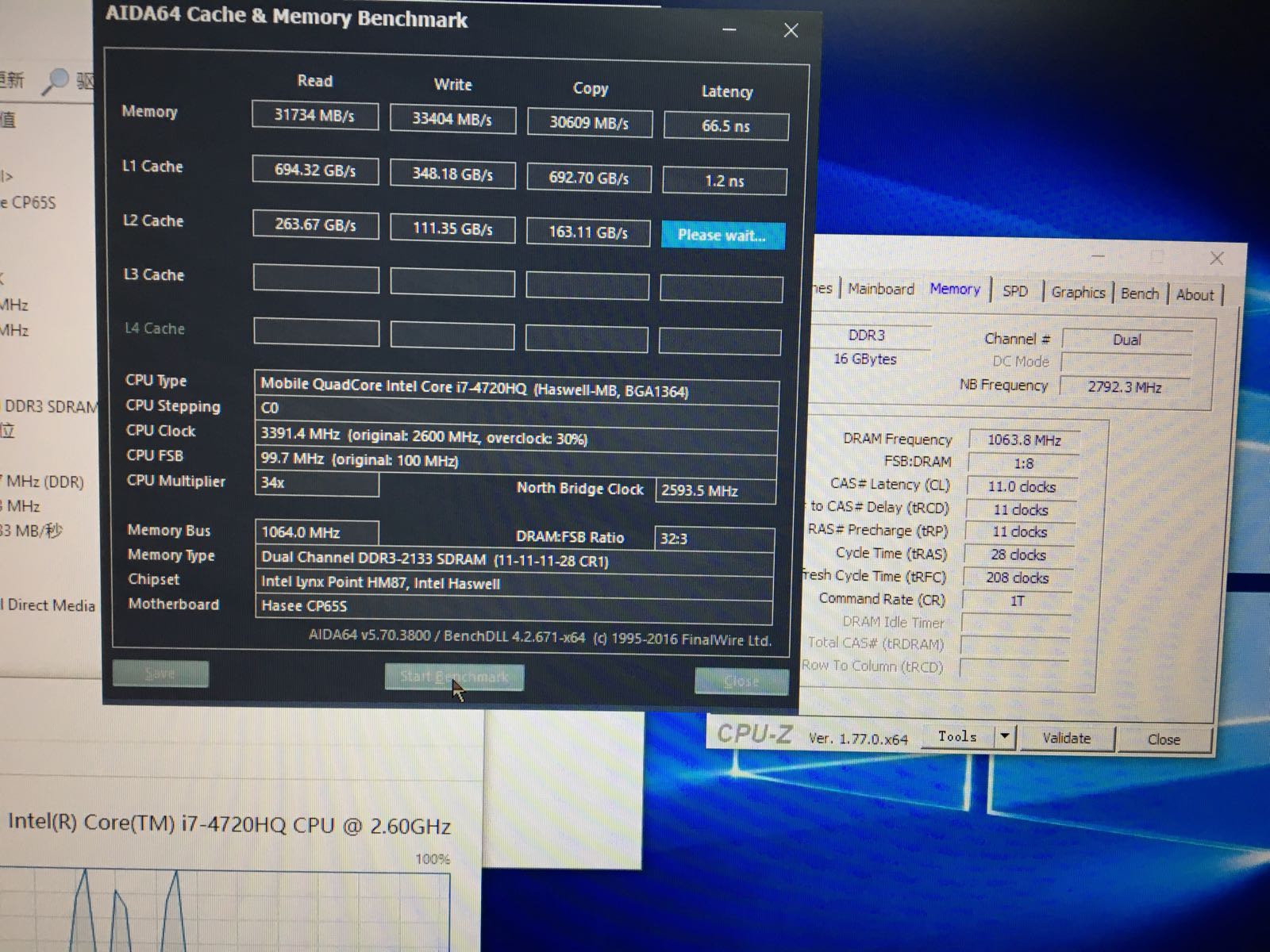This screenshot has width=1270, height=952.
Task: Show the About tab in CPU-Z
Action: (1195, 295)
